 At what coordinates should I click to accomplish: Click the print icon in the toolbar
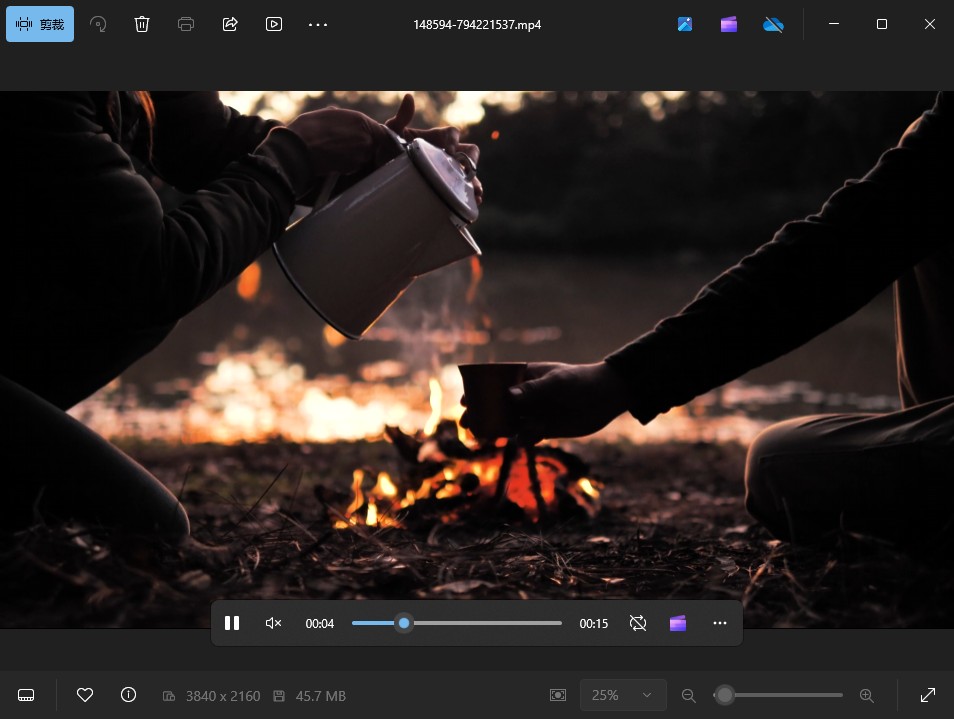pos(186,24)
